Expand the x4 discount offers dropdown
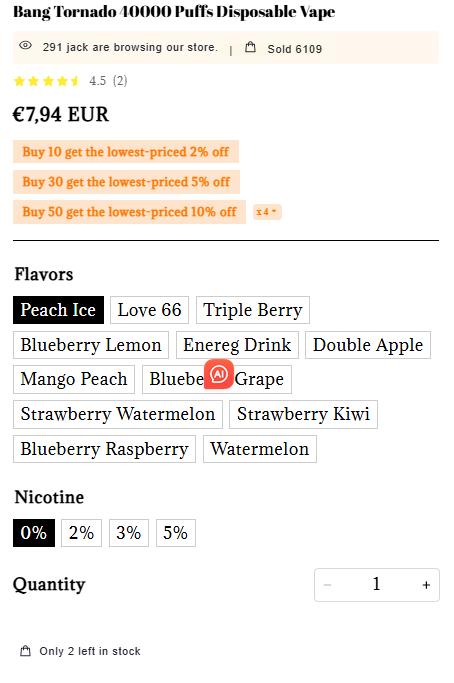The width and height of the screenshot is (454, 683). [x=267, y=212]
